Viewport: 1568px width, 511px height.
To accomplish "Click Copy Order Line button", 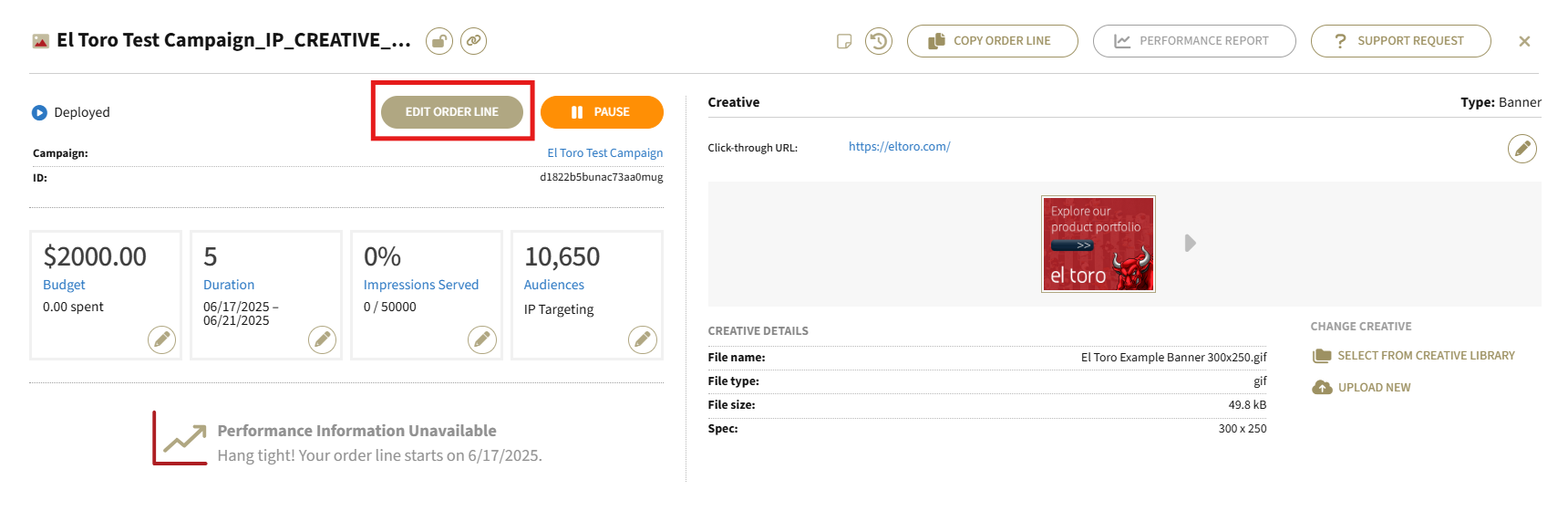I will pos(993,41).
